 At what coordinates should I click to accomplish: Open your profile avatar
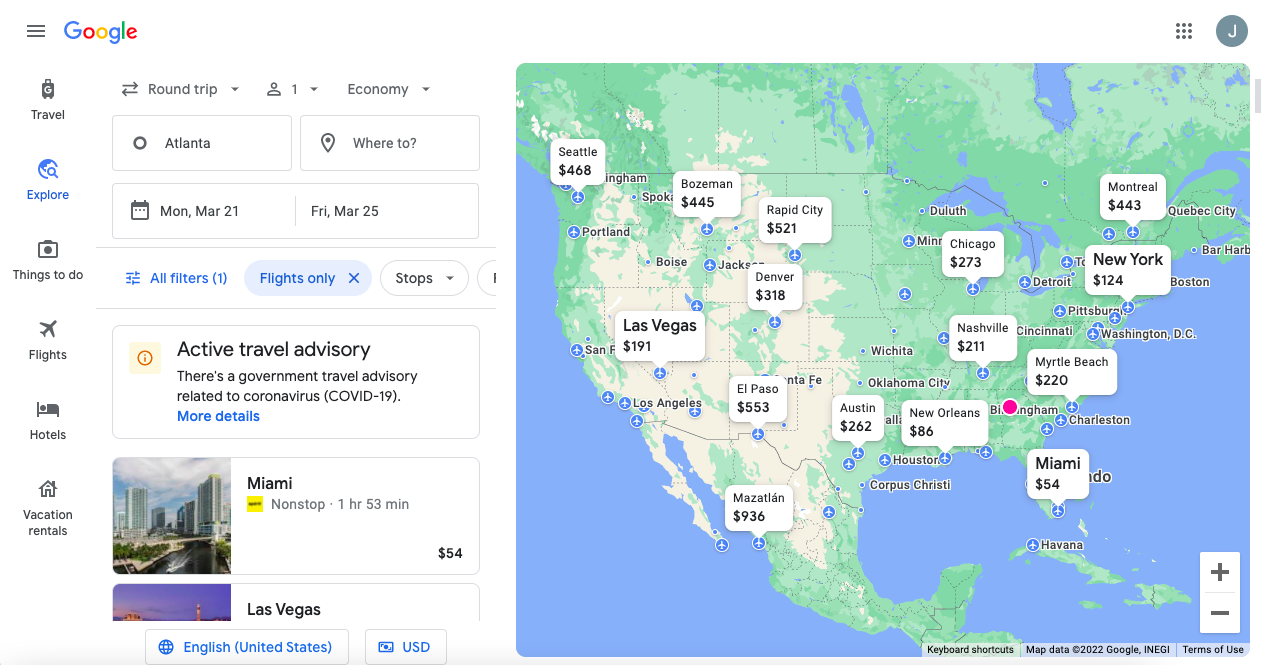coord(1232,31)
